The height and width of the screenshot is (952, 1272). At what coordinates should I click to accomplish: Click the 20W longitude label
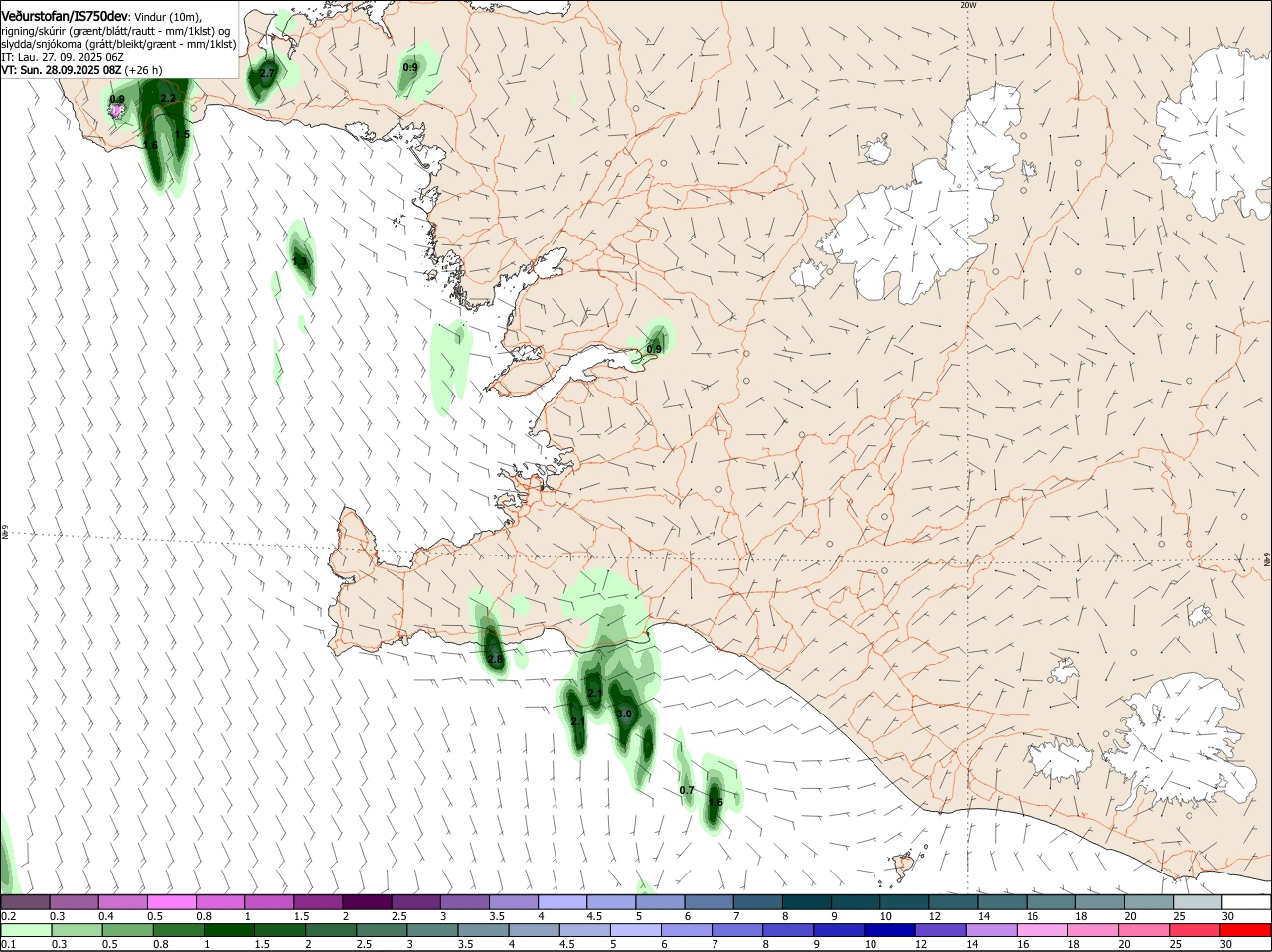pyautogui.click(x=968, y=5)
